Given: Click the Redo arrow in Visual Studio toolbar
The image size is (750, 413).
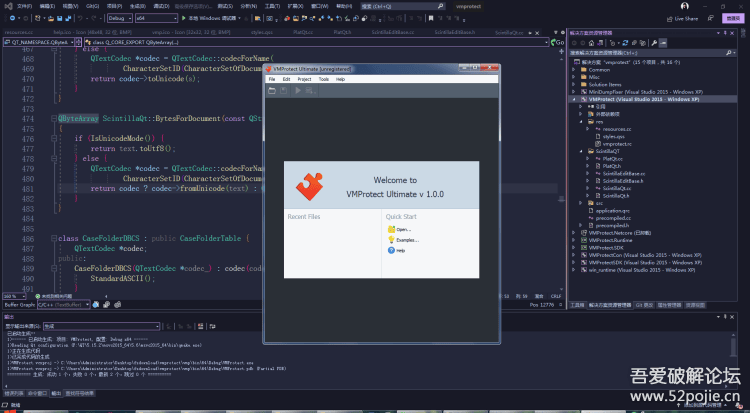Looking at the screenshot, I should click(x=95, y=18).
